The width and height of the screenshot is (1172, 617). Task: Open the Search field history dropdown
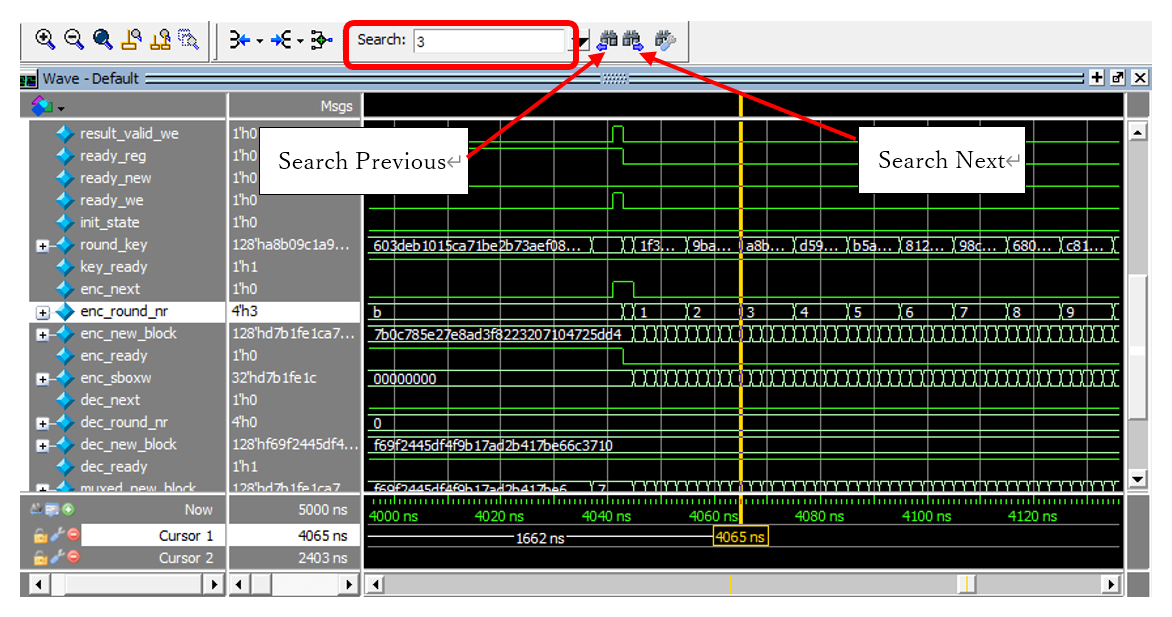pos(580,41)
